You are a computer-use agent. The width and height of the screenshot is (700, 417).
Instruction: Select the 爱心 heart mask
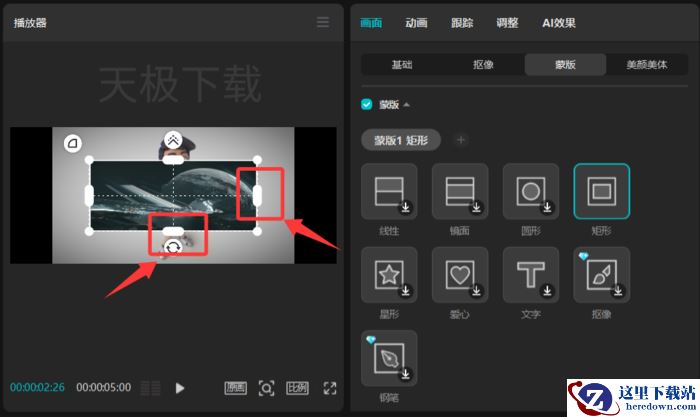point(460,275)
